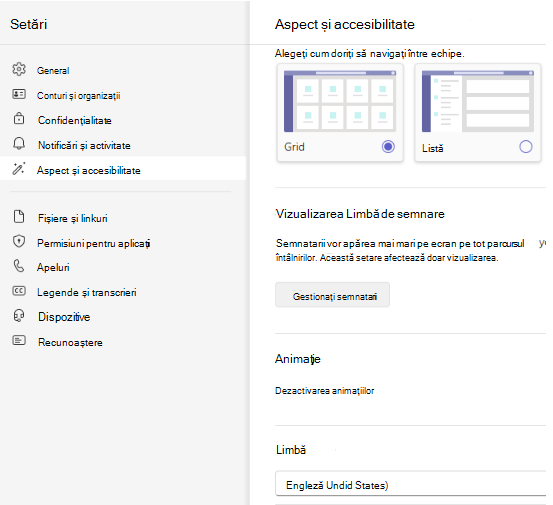Click the Fișiere și linkuri file icon
This screenshot has height=505, width=553.
click(x=19, y=217)
